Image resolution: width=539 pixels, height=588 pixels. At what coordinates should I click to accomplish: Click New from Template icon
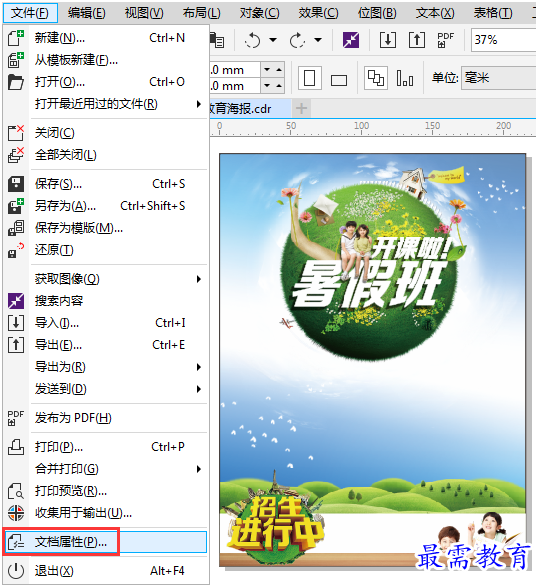[x=16, y=60]
